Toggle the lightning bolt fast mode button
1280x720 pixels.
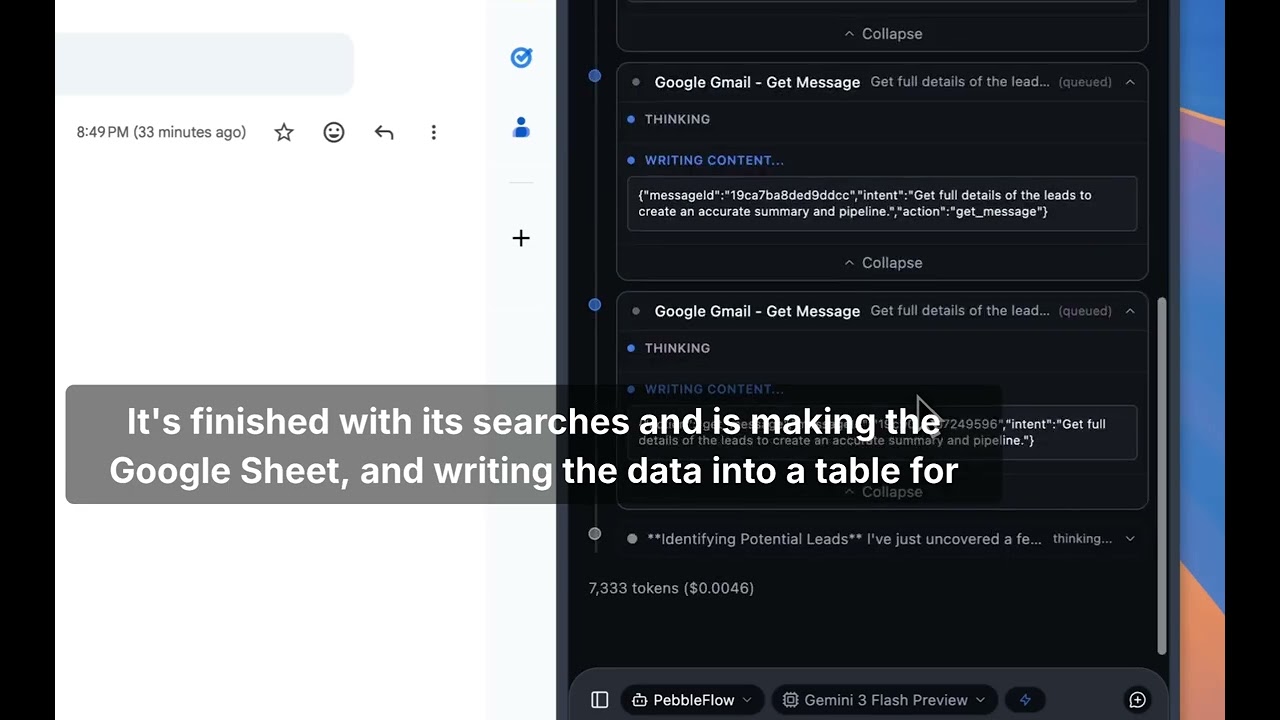[1025, 700]
